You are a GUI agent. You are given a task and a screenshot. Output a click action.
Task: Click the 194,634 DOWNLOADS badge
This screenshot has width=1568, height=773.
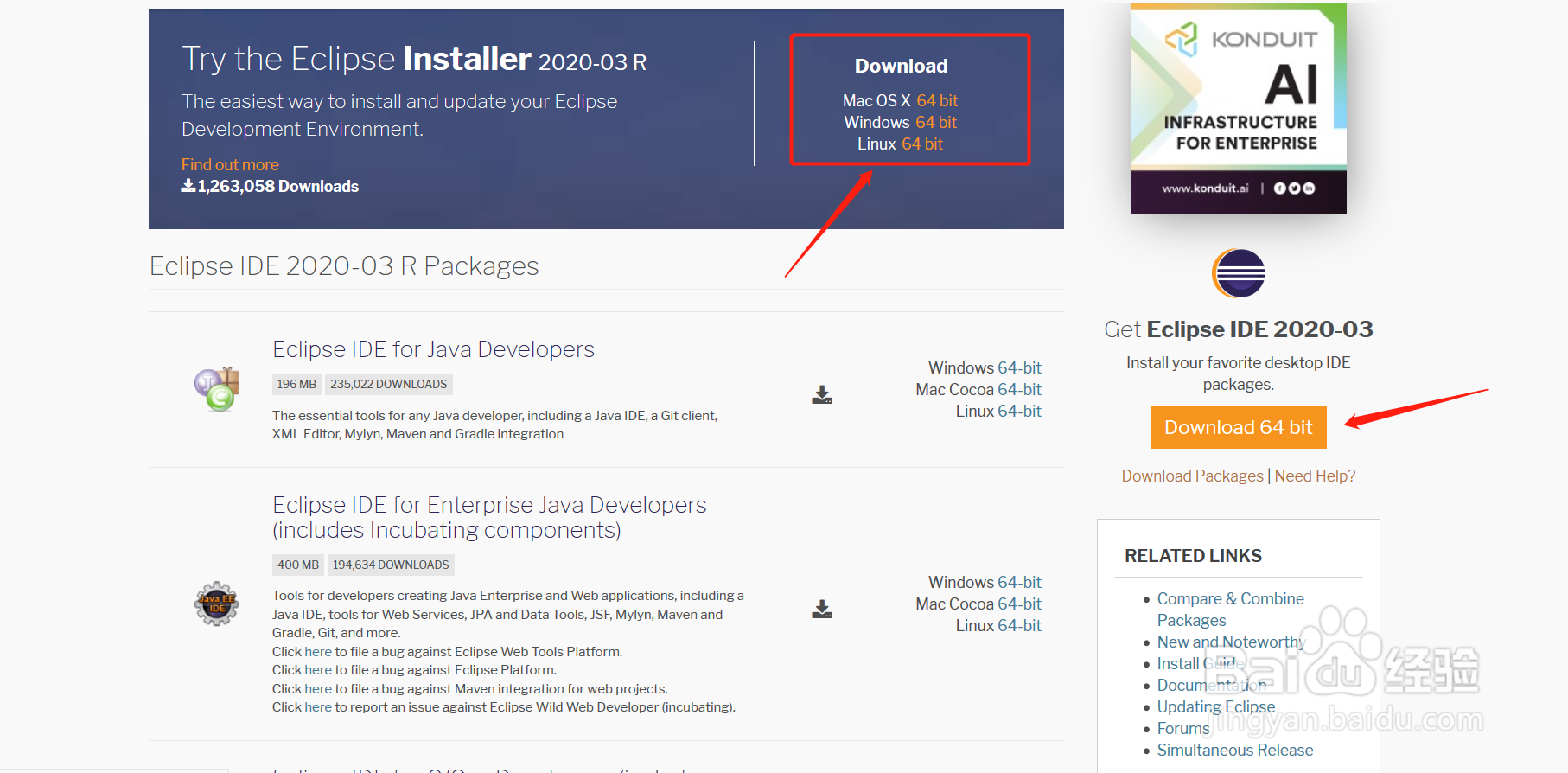pyautogui.click(x=391, y=565)
